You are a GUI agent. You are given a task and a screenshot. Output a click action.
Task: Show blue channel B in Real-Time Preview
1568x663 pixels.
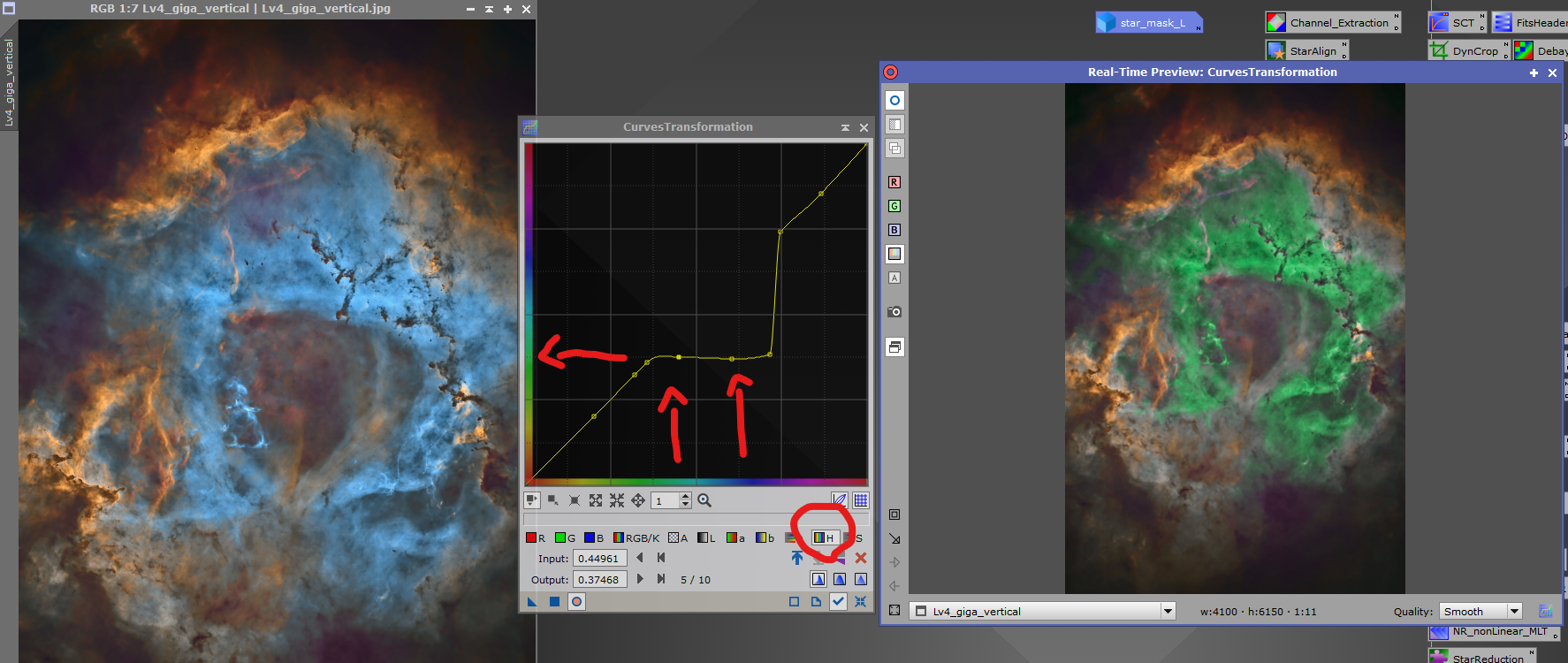point(894,230)
